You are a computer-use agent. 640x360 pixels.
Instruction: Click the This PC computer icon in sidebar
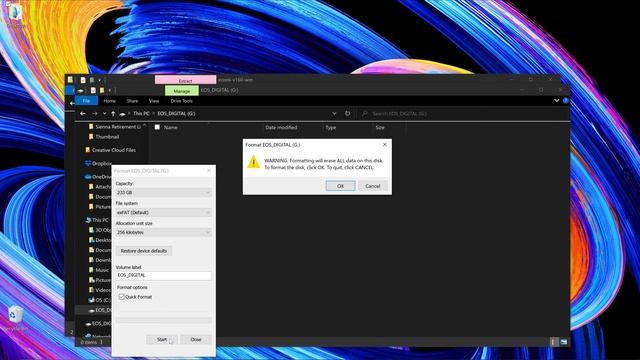pos(88,220)
